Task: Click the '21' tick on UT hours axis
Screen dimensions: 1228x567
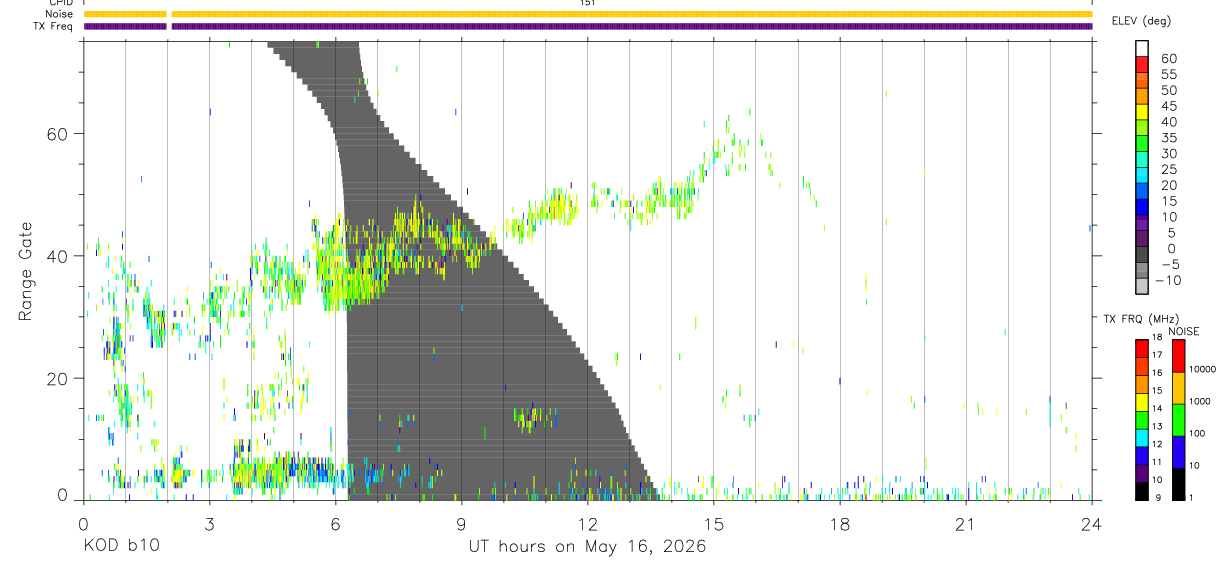Action: 966,523
